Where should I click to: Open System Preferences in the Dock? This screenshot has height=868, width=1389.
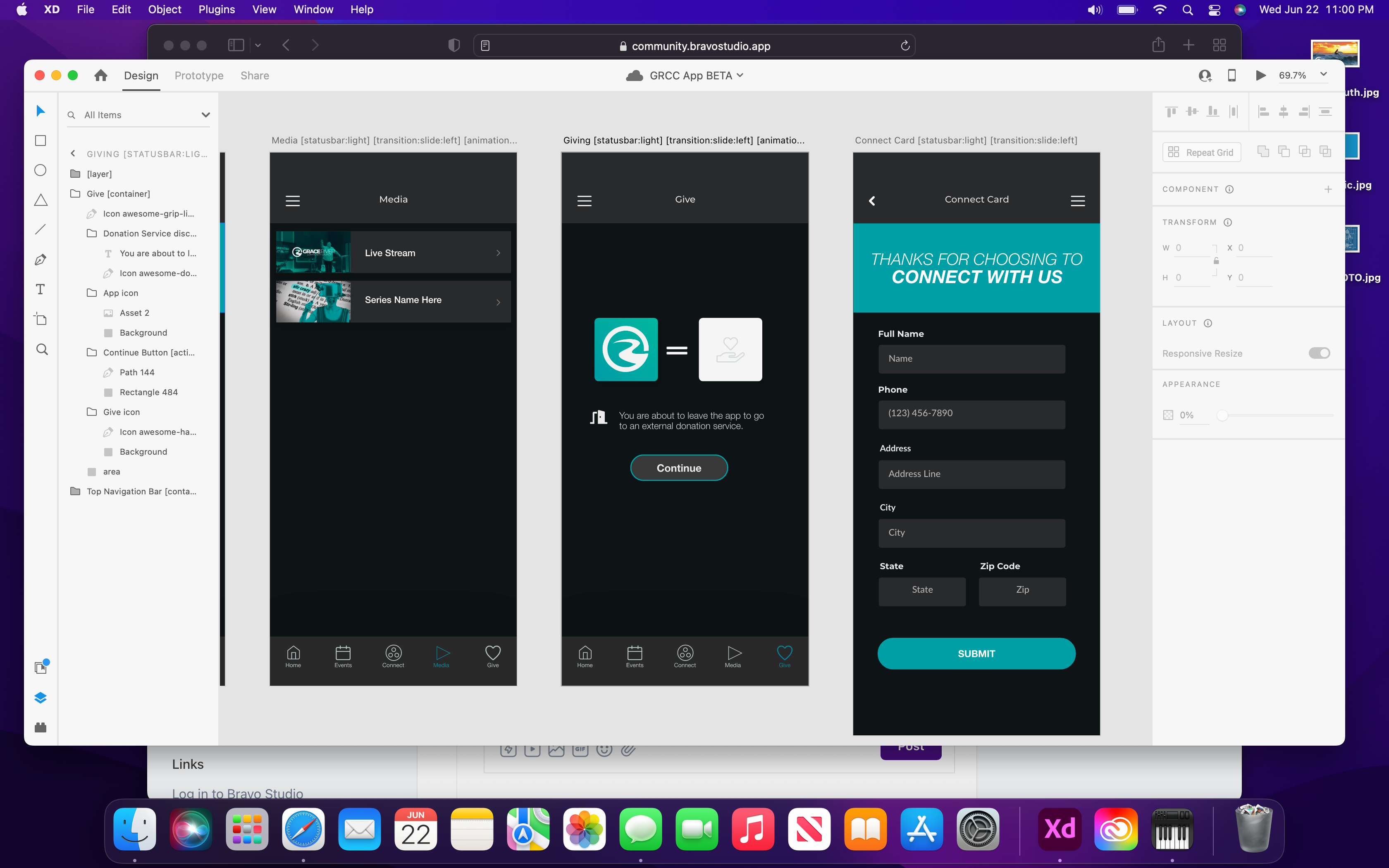coord(977,829)
